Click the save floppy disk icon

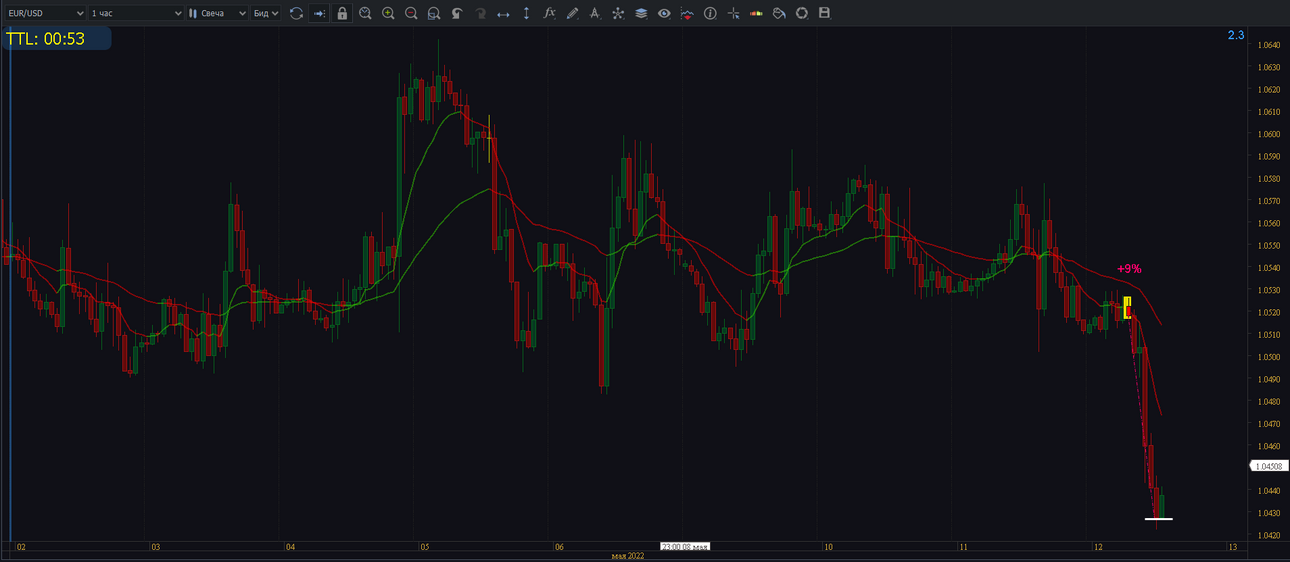click(x=825, y=13)
